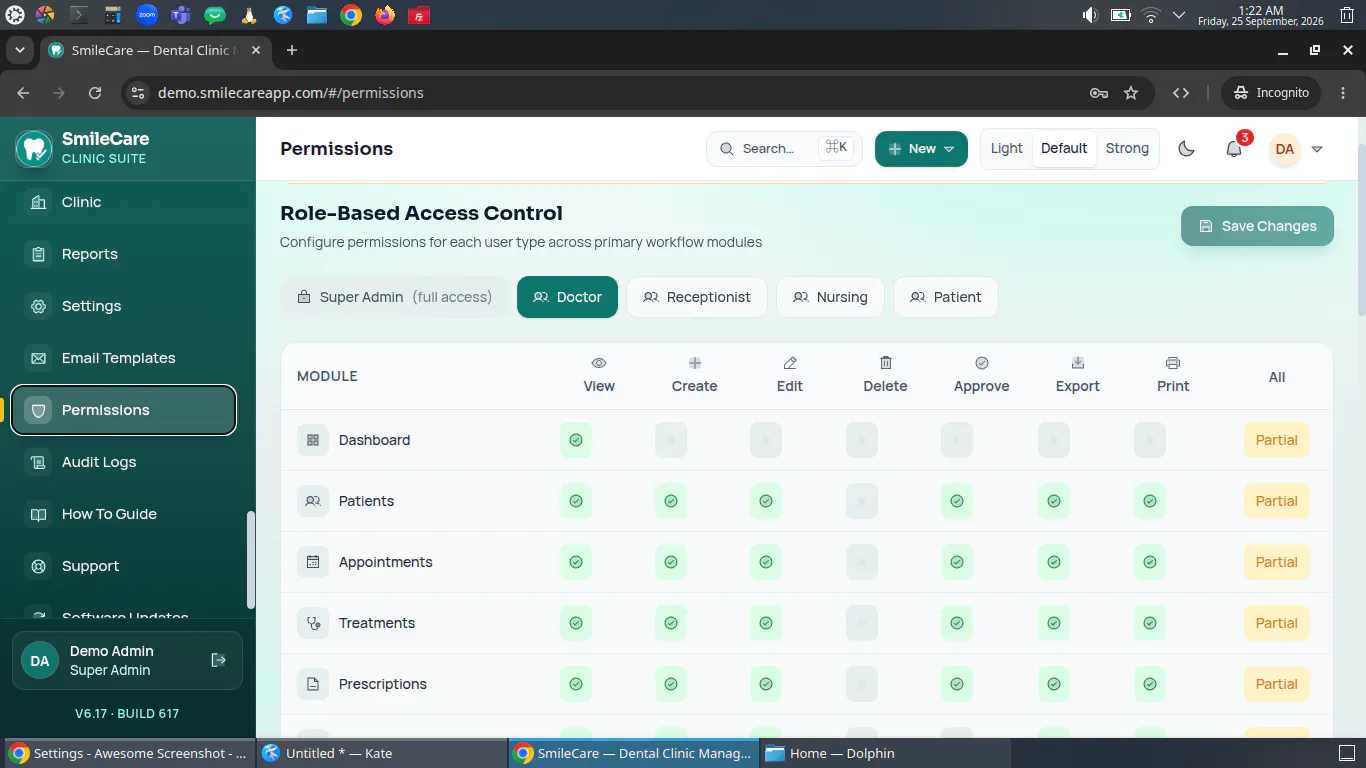This screenshot has height=768, width=1366.
Task: Open notifications bell with 3 badge
Action: pyautogui.click(x=1234, y=149)
